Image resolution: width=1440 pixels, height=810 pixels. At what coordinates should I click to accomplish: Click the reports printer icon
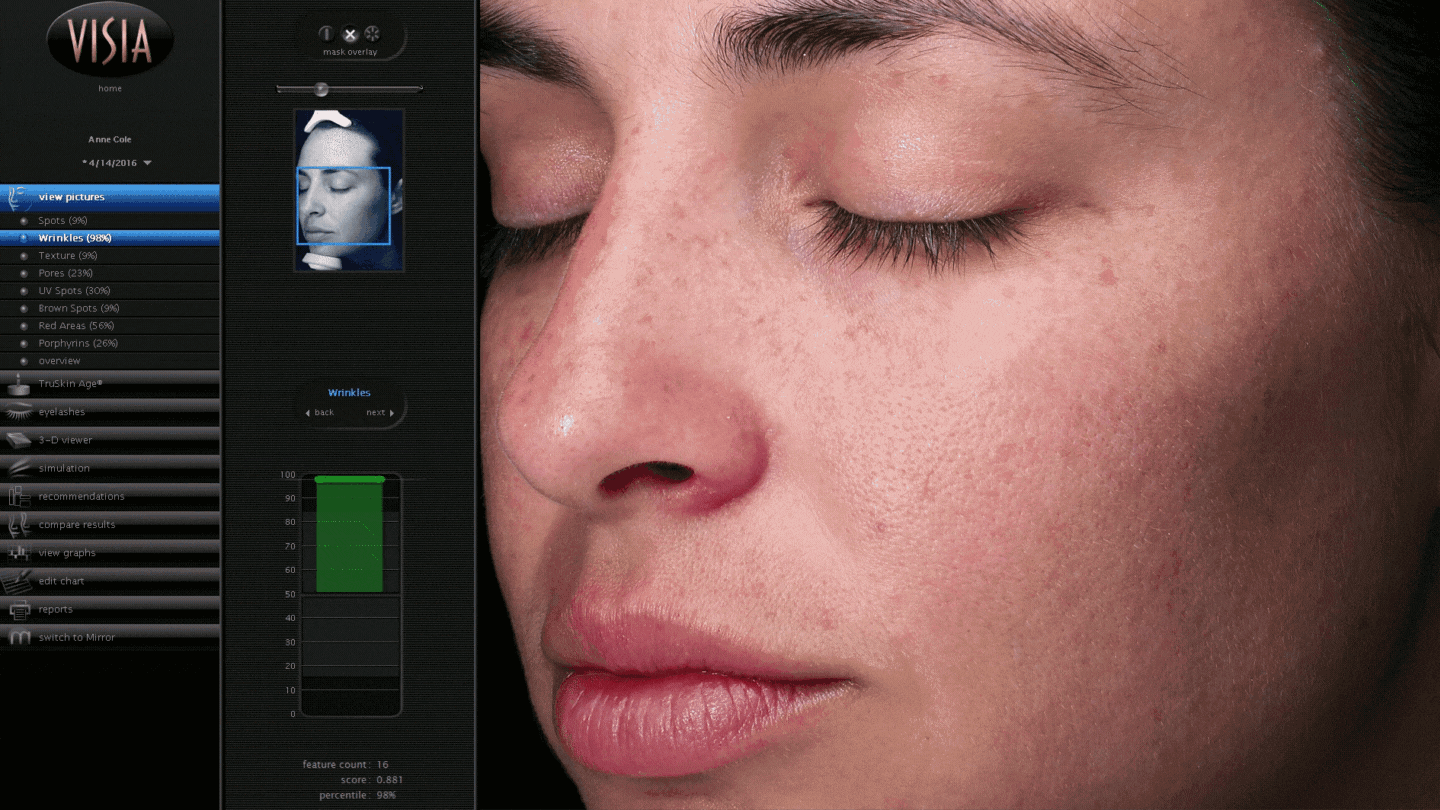tap(18, 609)
